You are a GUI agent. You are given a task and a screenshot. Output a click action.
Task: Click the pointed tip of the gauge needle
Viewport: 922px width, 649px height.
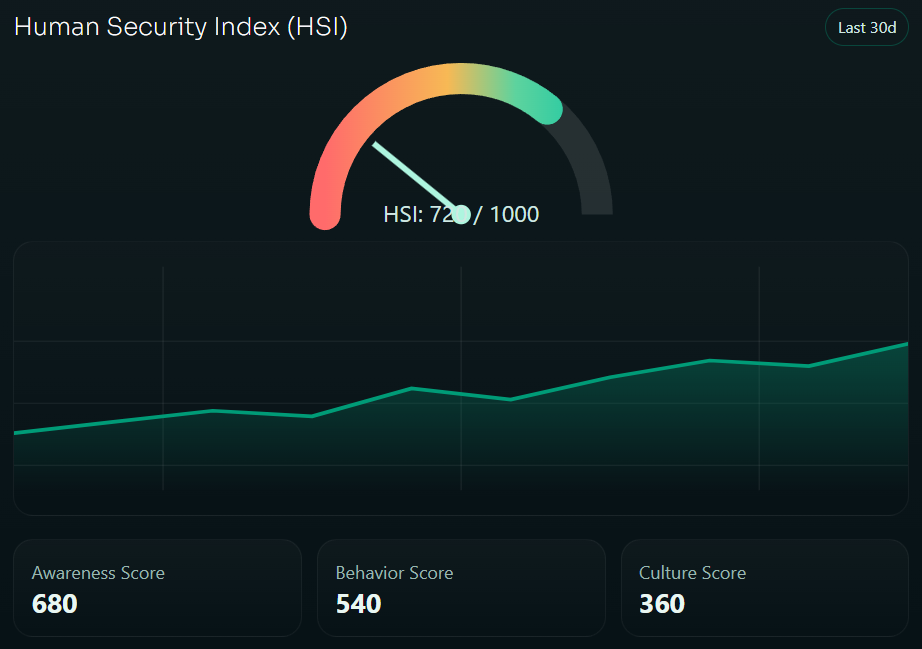377,145
